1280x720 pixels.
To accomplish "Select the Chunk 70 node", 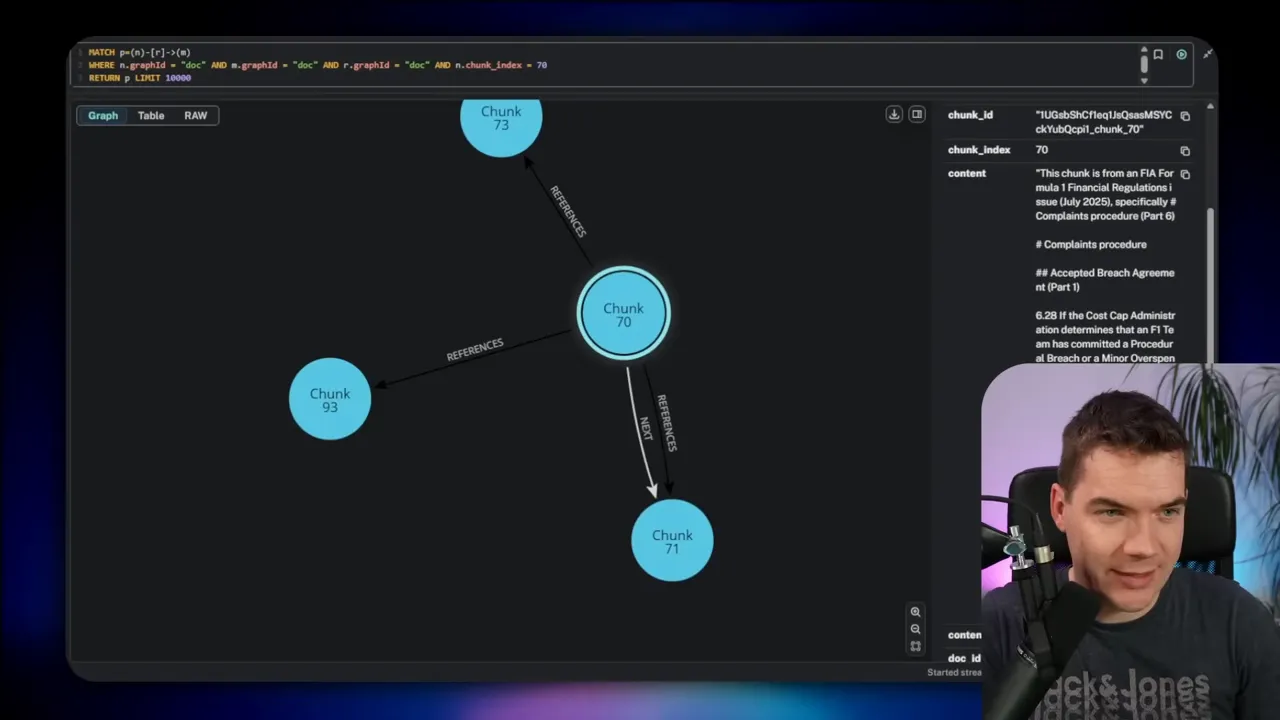I will click(624, 312).
